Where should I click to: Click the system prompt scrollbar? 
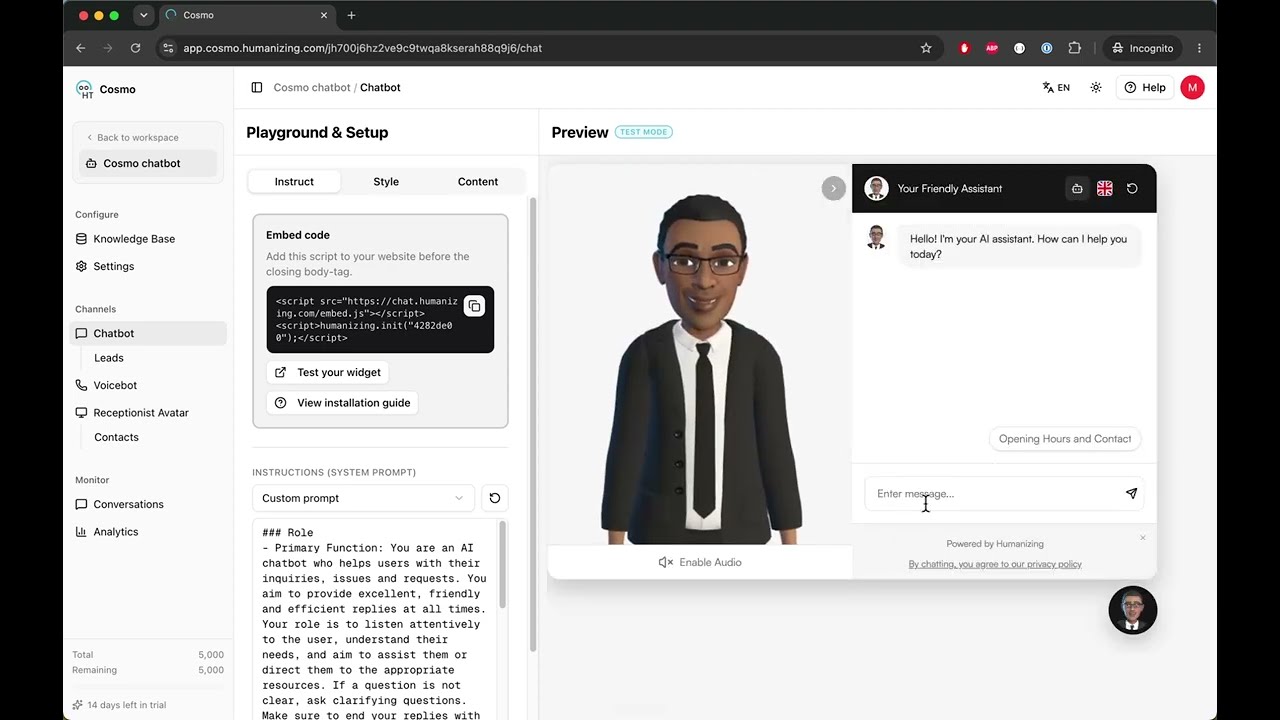502,566
